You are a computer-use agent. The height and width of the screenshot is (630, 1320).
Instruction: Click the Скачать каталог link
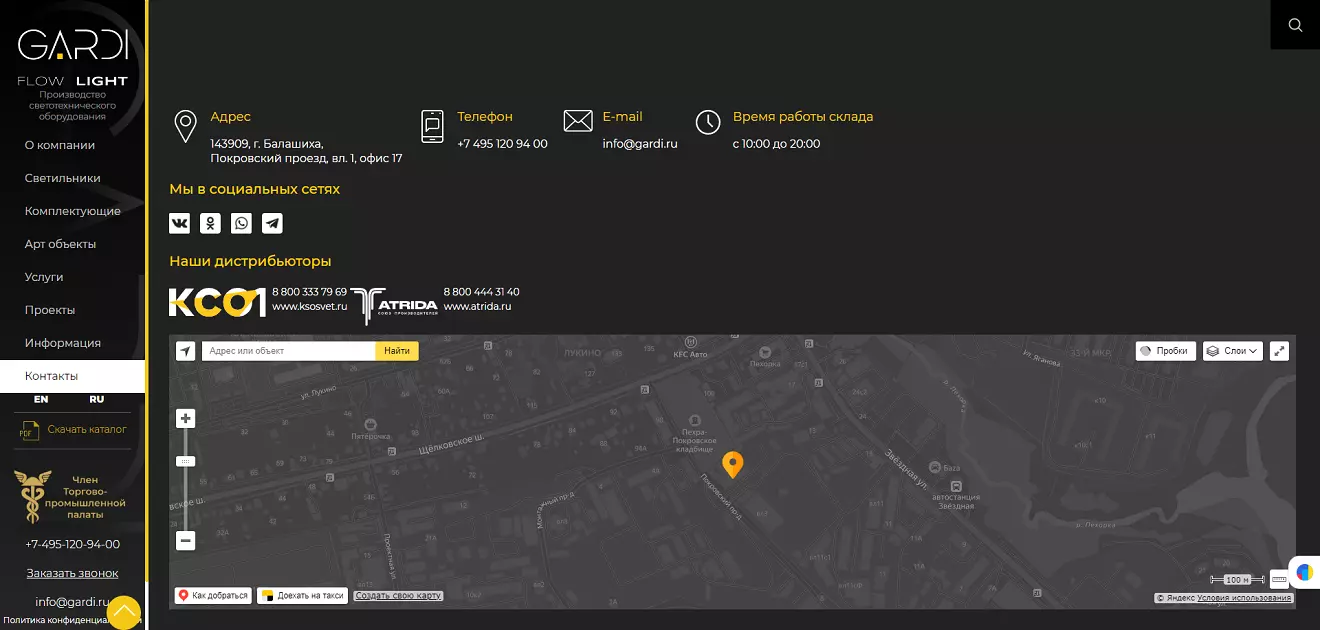87,430
